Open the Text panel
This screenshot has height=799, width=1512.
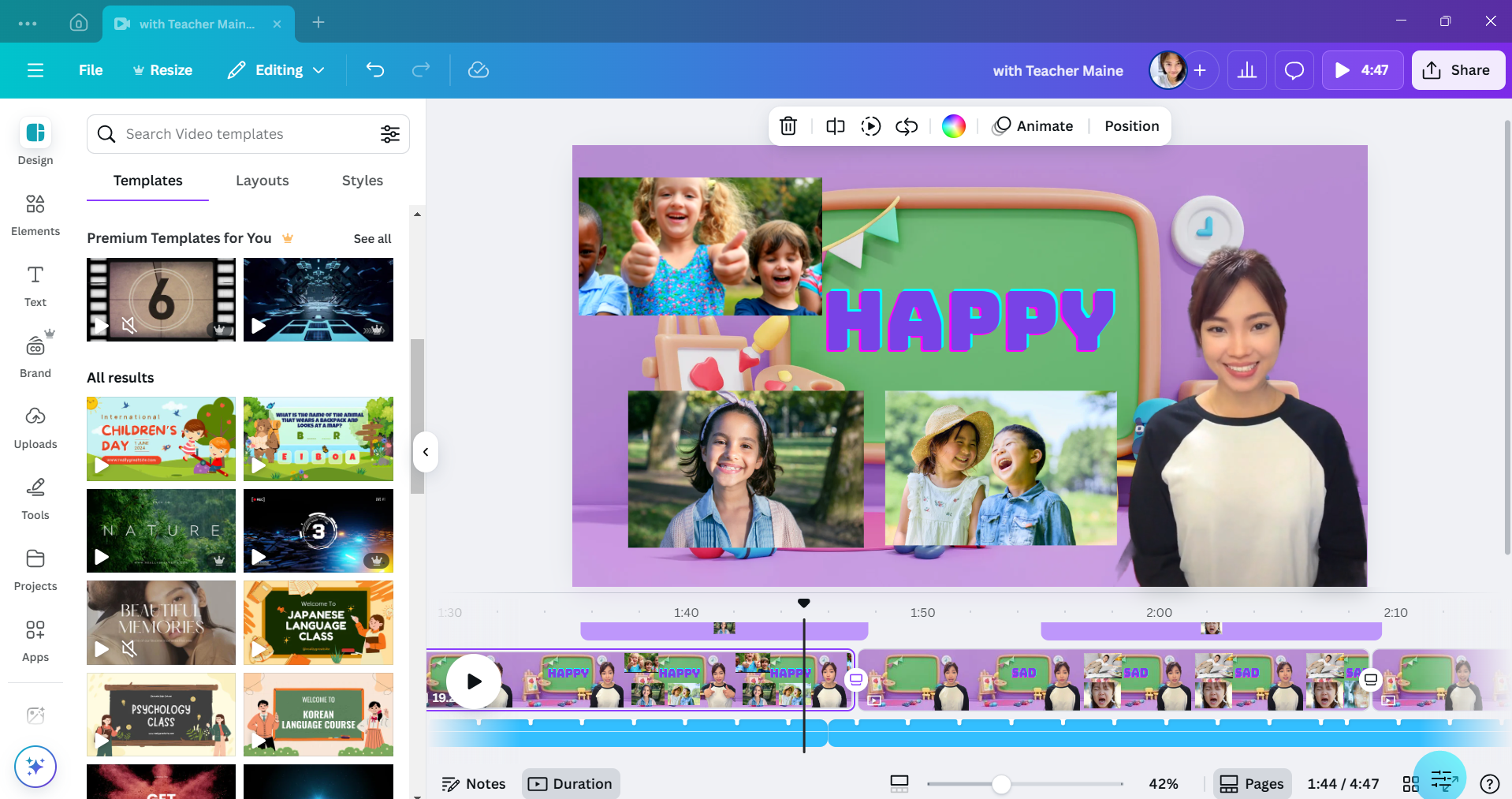tap(35, 286)
